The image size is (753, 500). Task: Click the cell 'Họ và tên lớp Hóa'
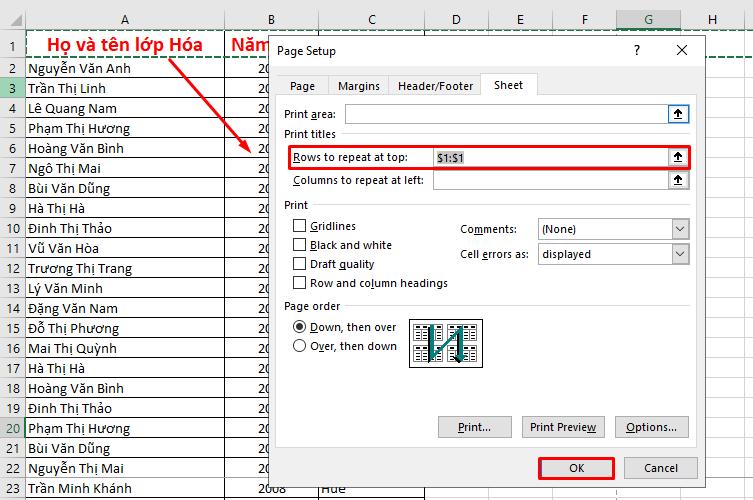[125, 45]
